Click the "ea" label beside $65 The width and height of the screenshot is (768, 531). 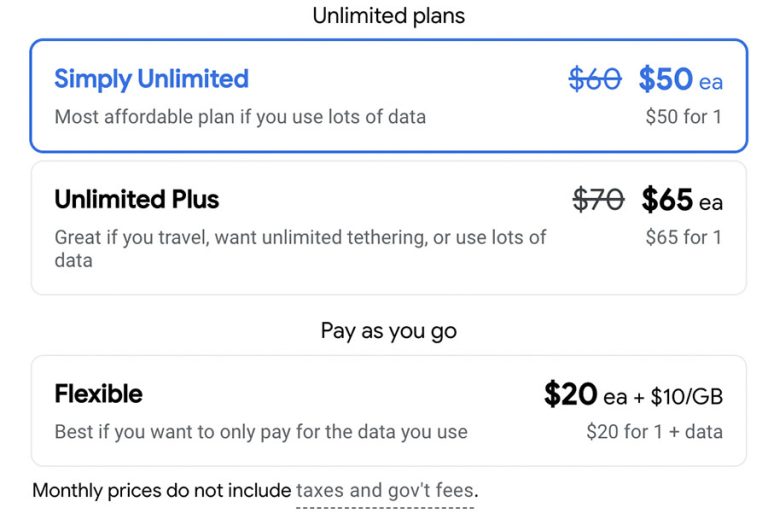point(710,203)
